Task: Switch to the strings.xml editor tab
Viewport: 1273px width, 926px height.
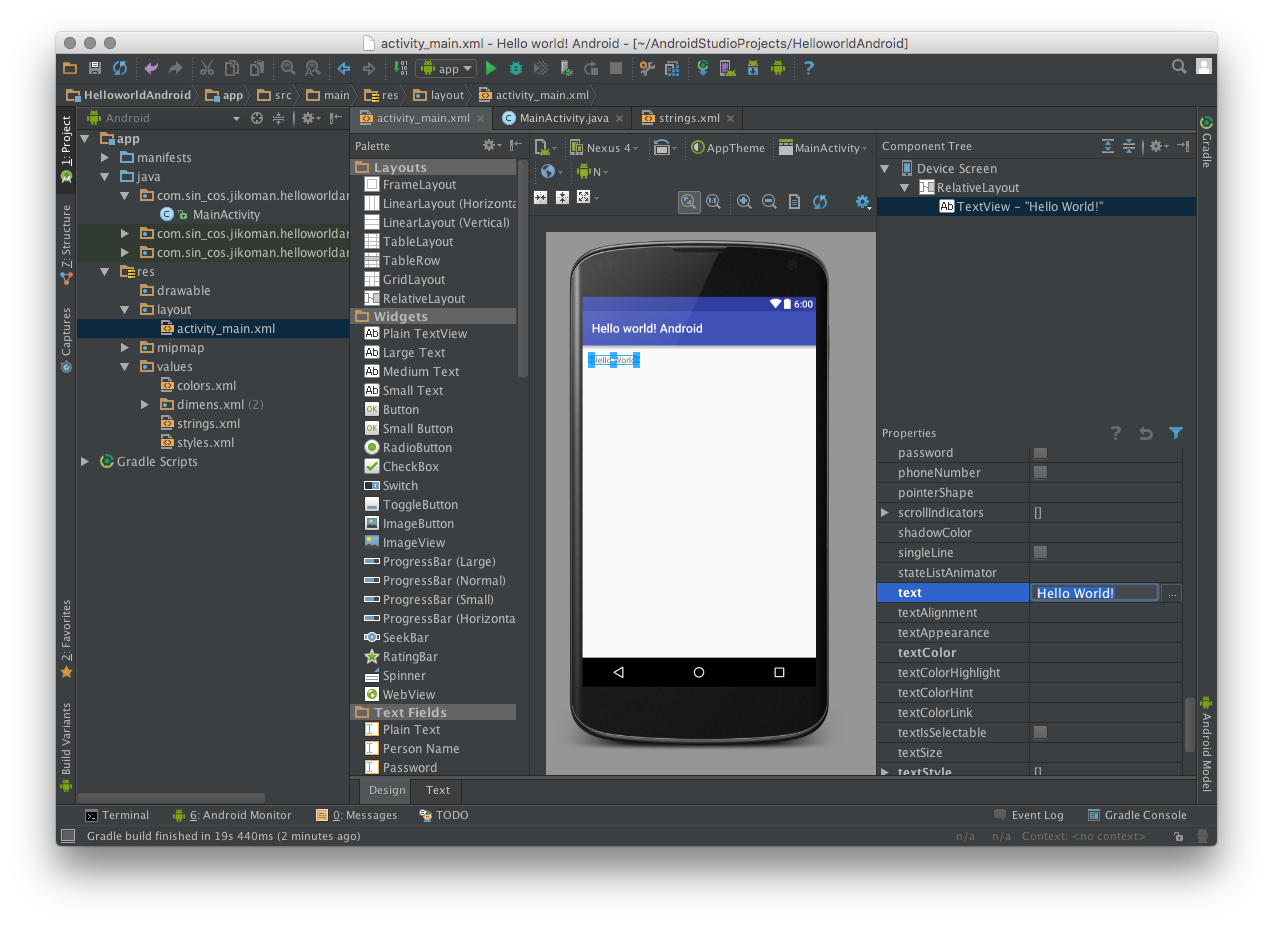Action: (688, 118)
